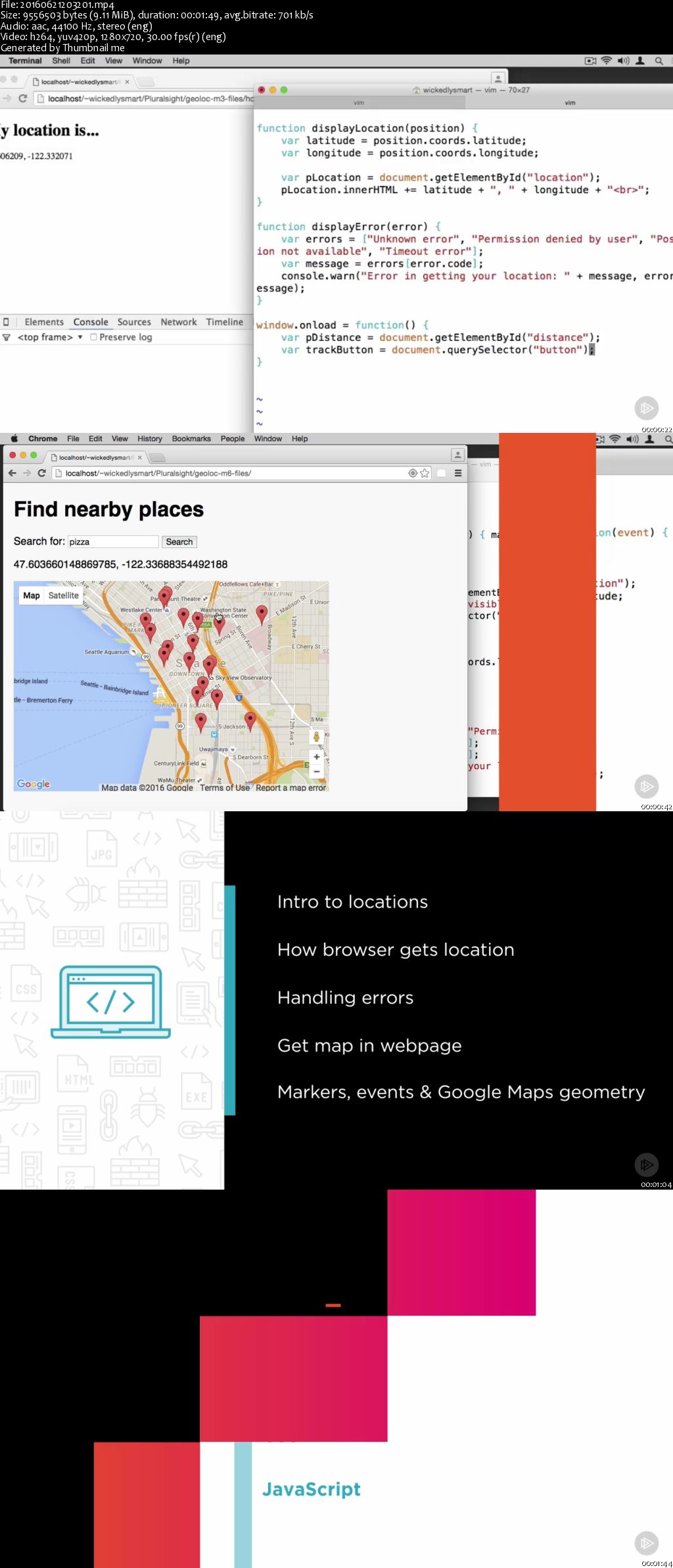Click location access icon in address bar
This screenshot has height=1568, width=673.
point(413,473)
